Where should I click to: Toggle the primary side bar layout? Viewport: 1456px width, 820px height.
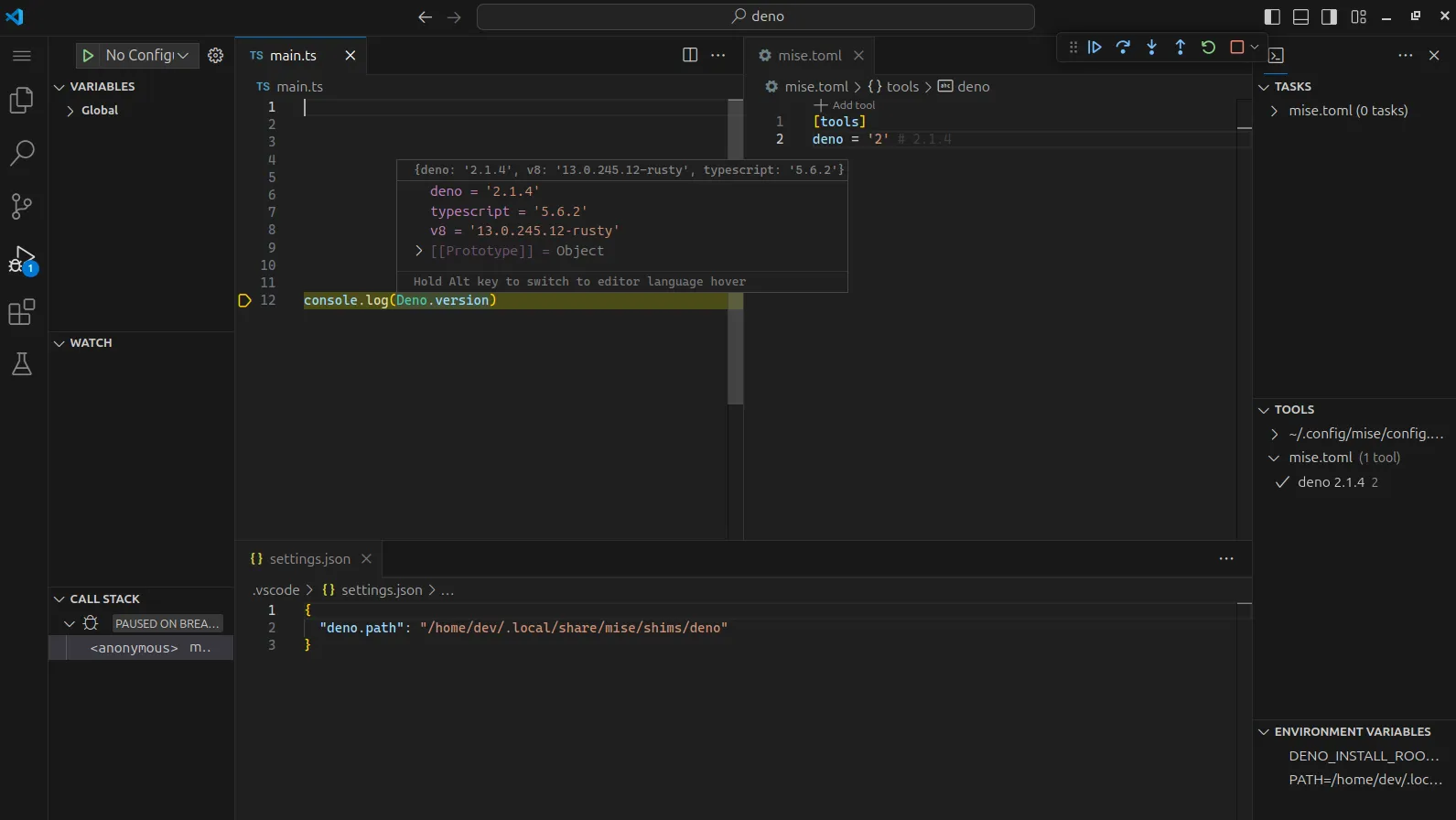[x=1272, y=16]
